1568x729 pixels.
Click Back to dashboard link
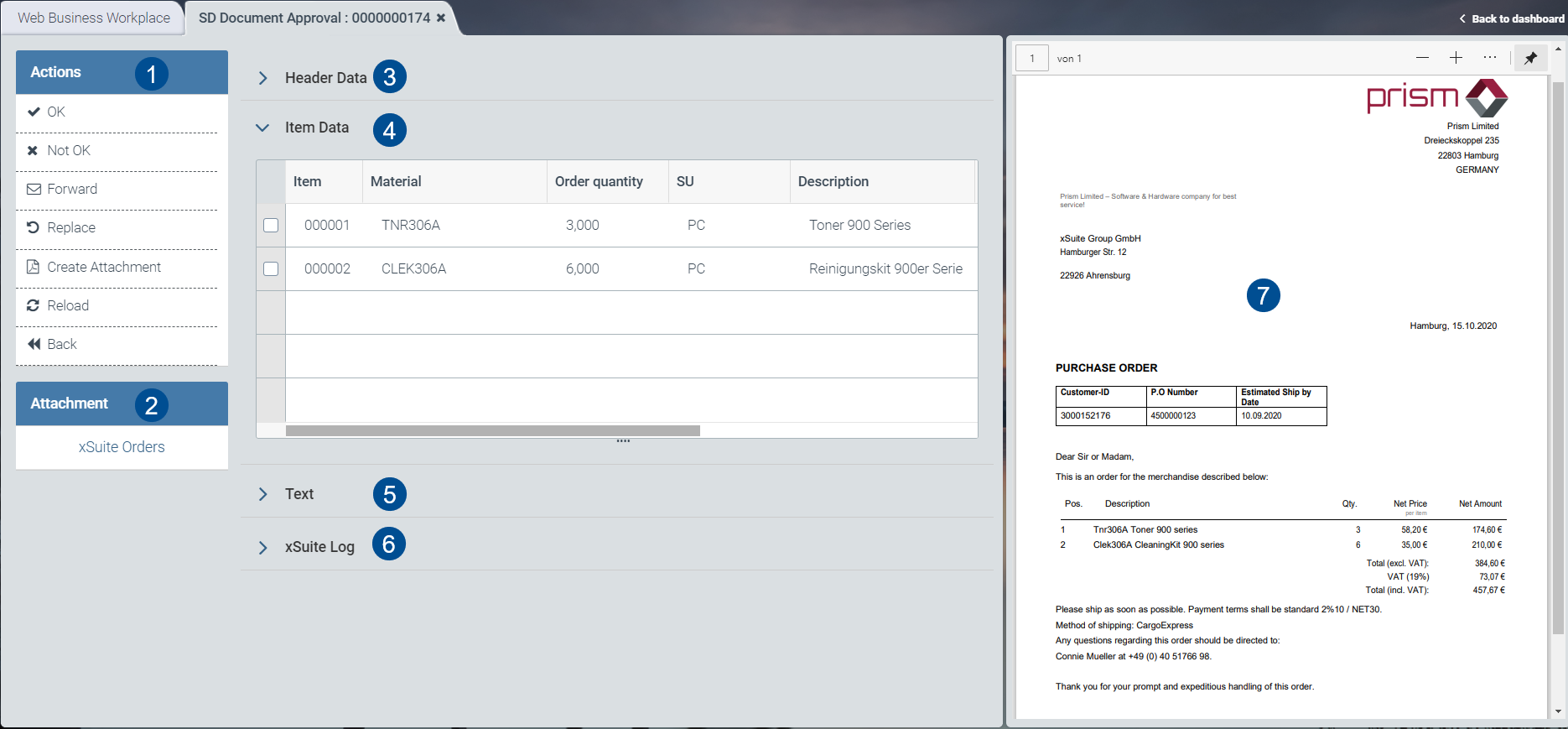(x=1517, y=18)
